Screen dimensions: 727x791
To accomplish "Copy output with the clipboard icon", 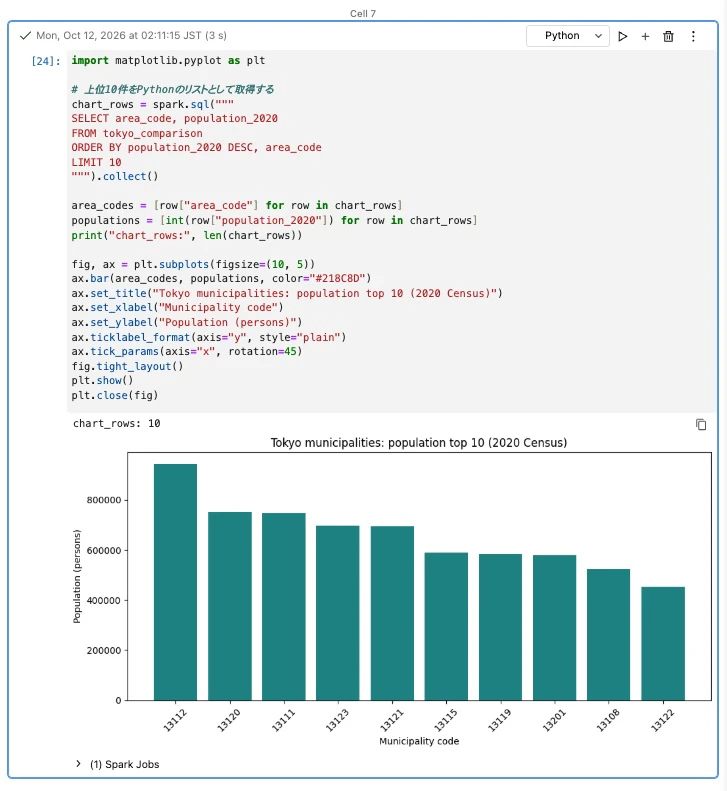I will coord(701,424).
